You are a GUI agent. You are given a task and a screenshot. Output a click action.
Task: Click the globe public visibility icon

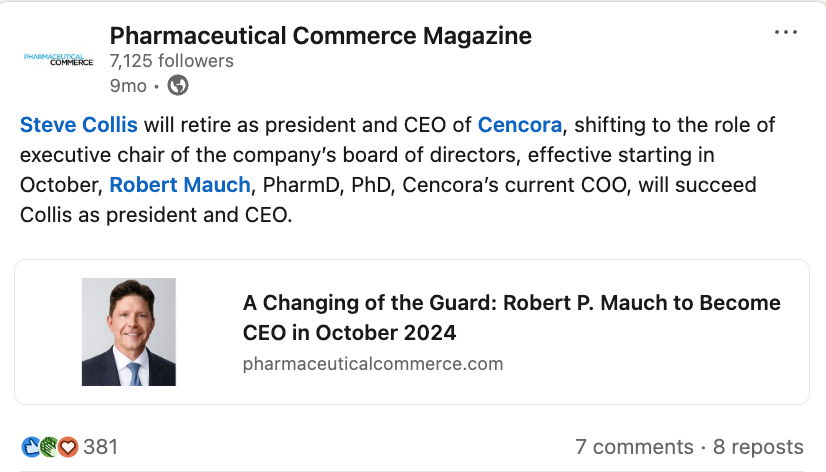pos(178,86)
